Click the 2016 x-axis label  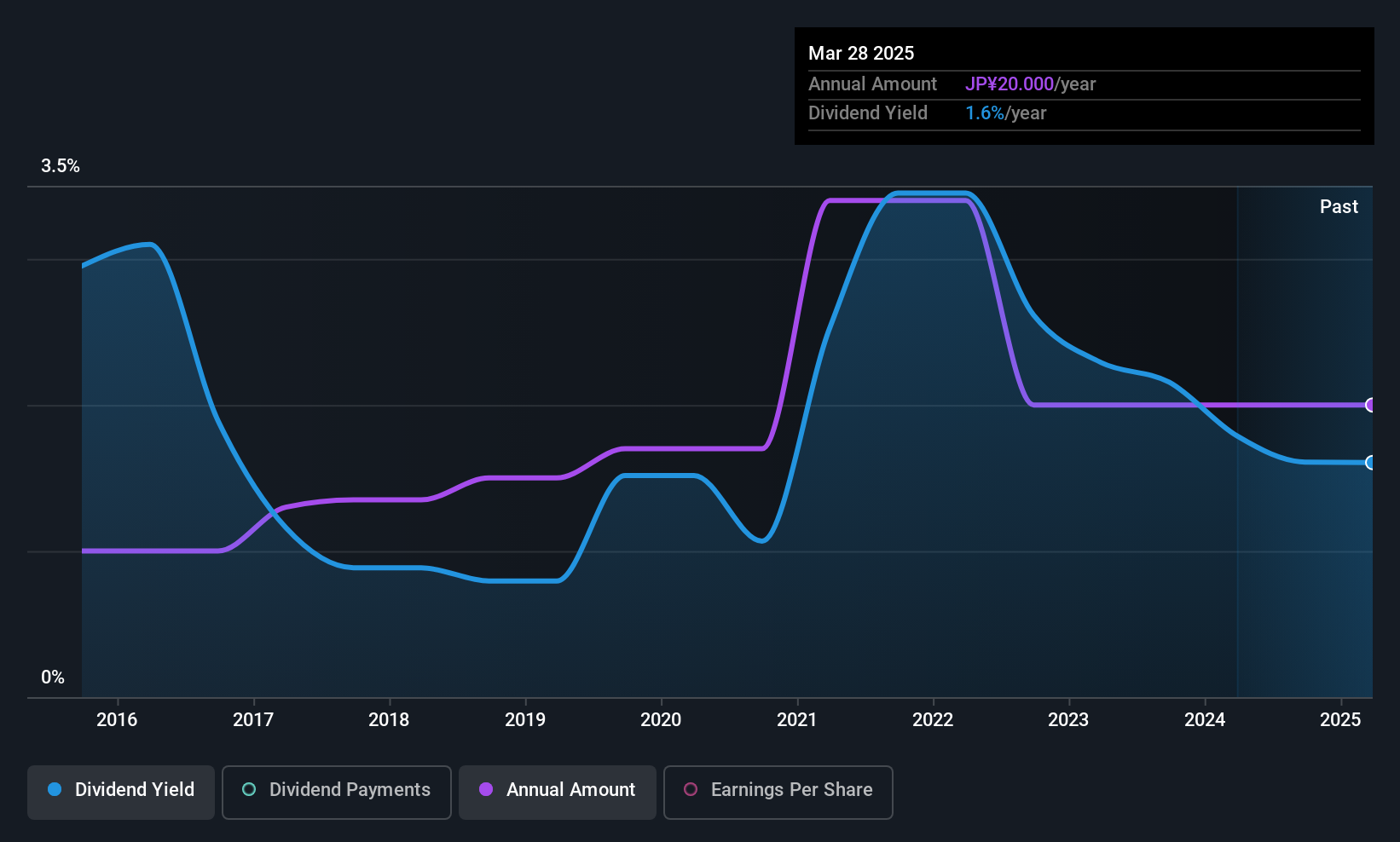pyautogui.click(x=117, y=719)
